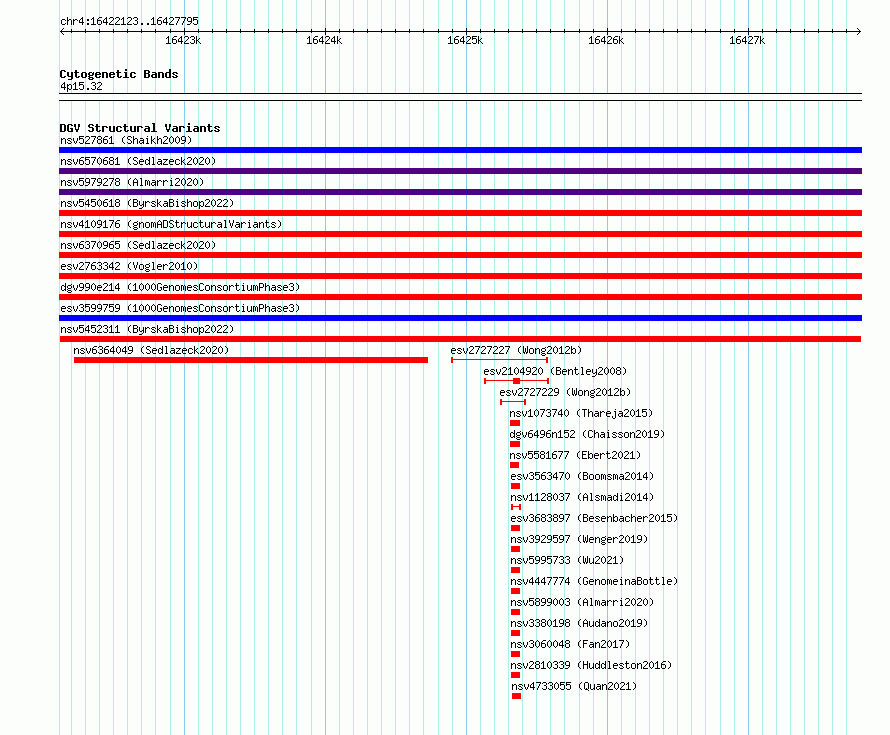Click esv2727229 (Wong2012b) label
Screen dimensions: 890x735
[565, 392]
